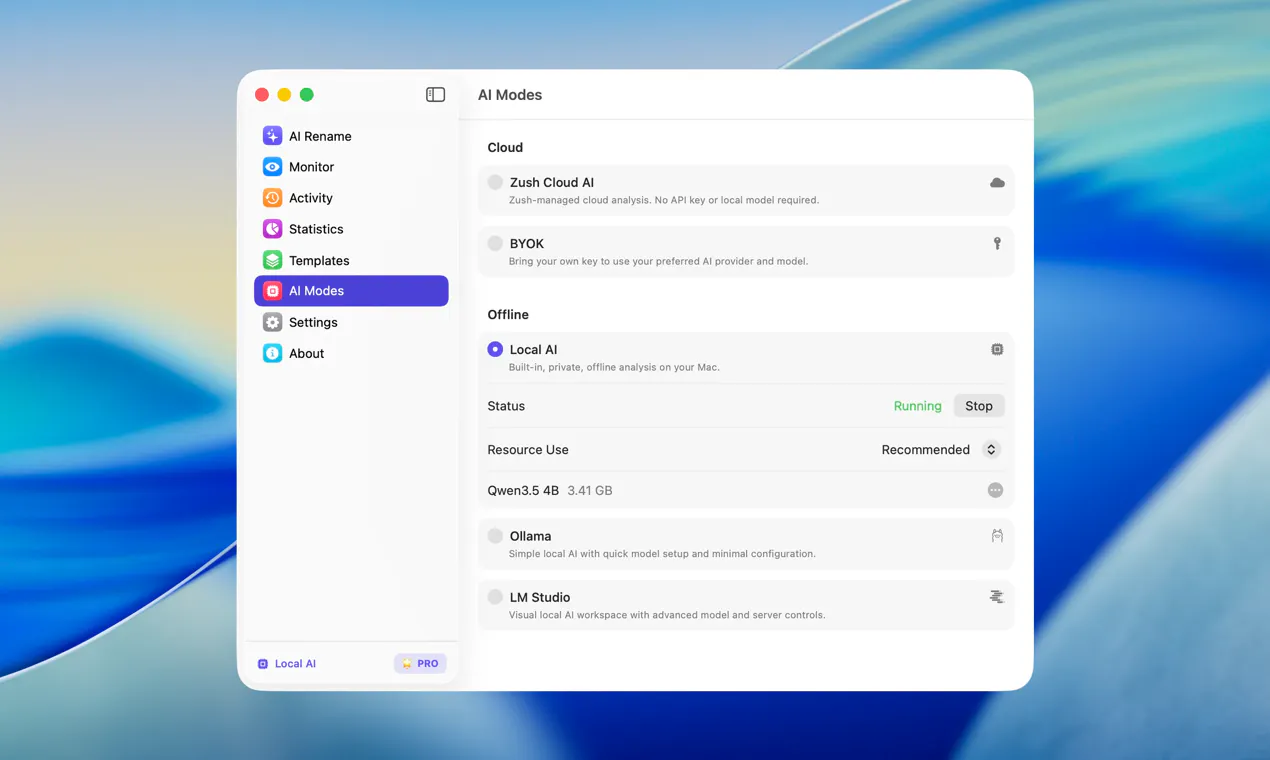Select the Zush Cloud AI radio button
Viewport: 1270px width, 760px height.
[495, 182]
